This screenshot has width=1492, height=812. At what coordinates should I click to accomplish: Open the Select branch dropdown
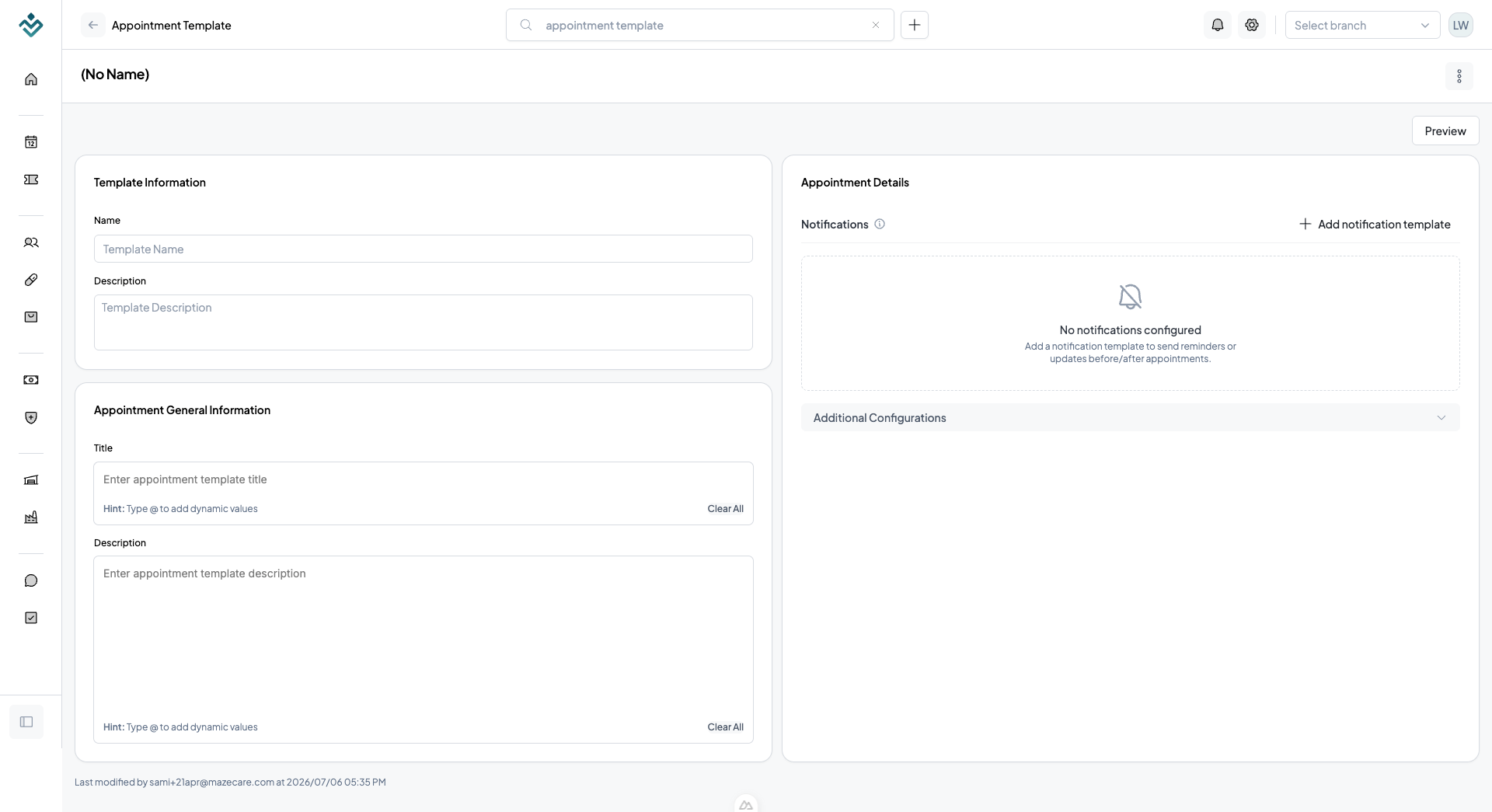click(1362, 25)
